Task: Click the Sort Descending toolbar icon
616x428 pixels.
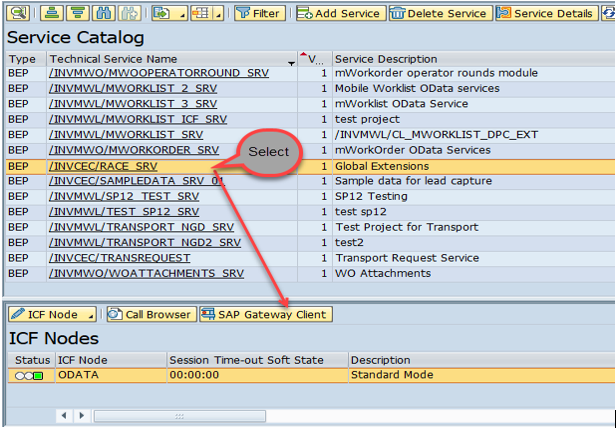Action: (76, 13)
